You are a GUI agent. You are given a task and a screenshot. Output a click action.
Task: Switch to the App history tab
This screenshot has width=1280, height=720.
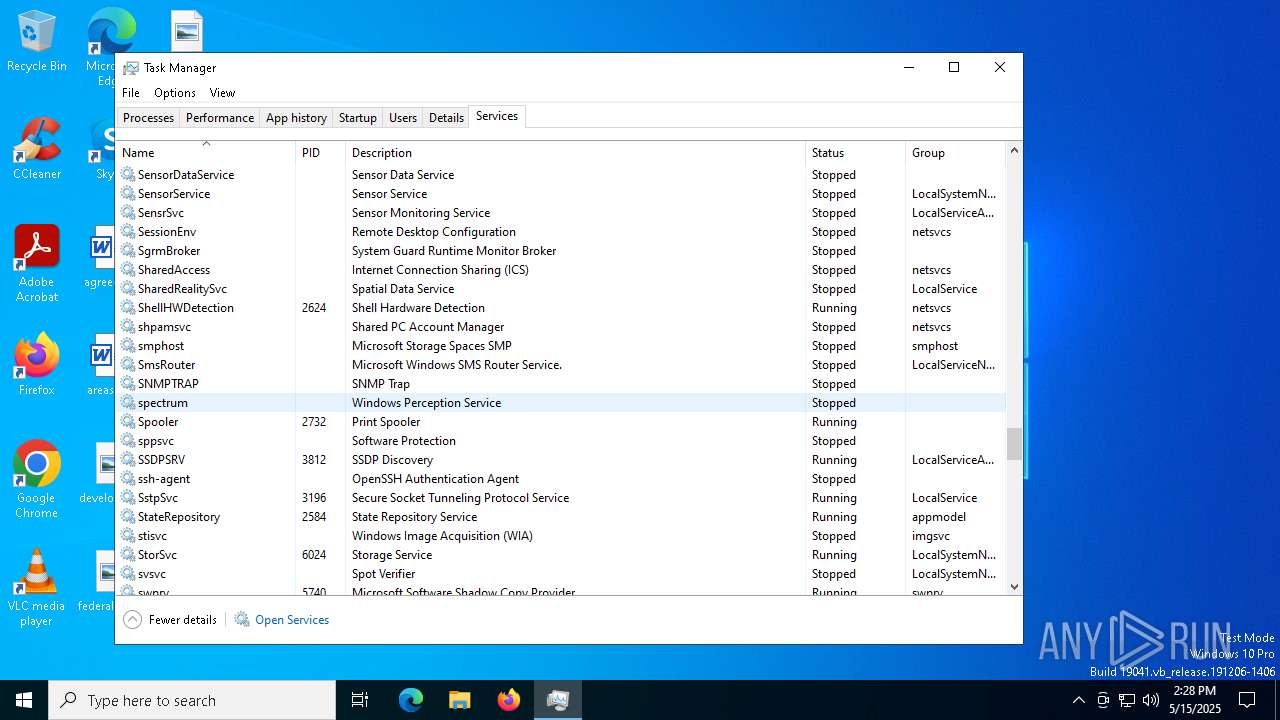click(x=296, y=118)
